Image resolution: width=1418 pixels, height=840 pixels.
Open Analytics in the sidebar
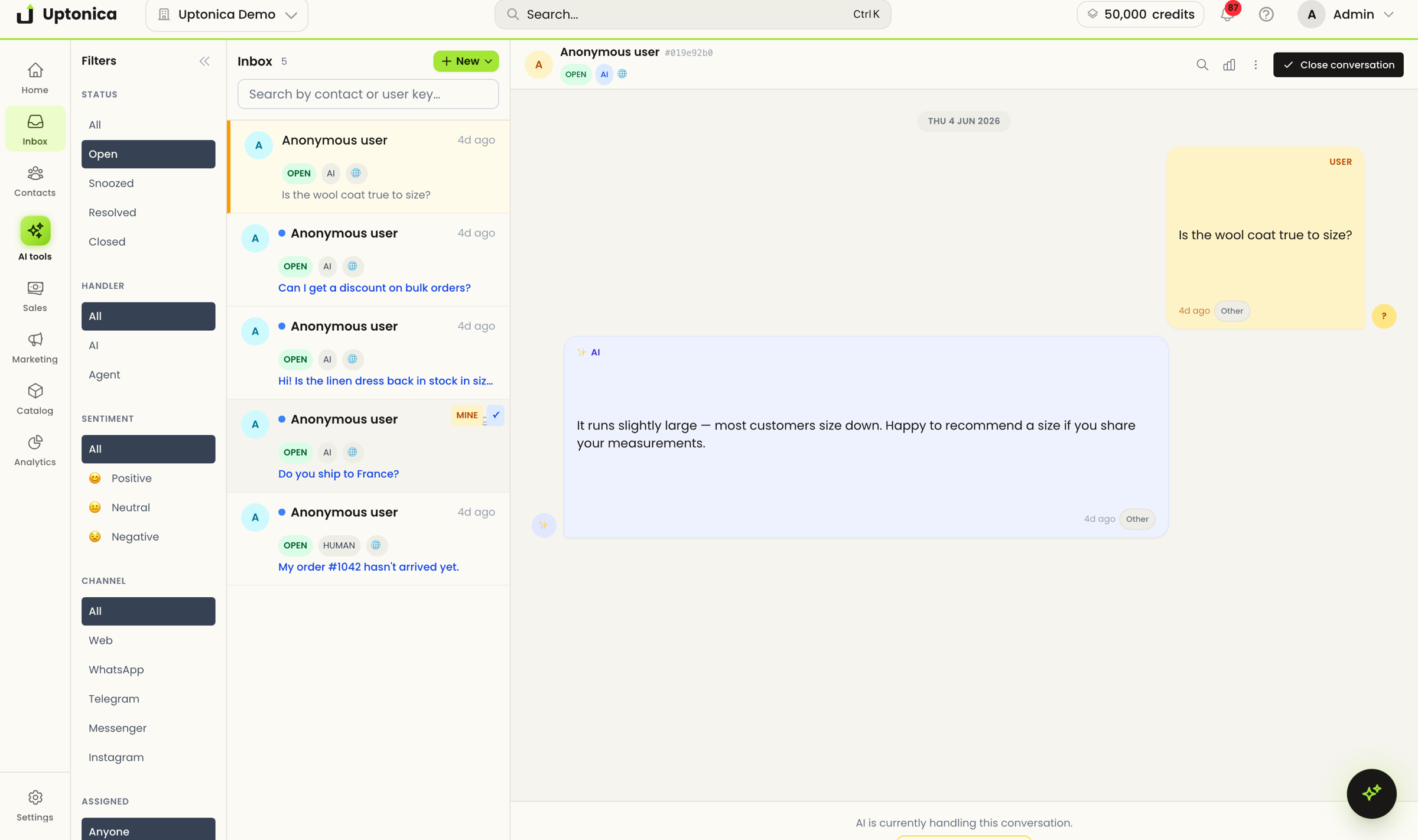pos(35,450)
